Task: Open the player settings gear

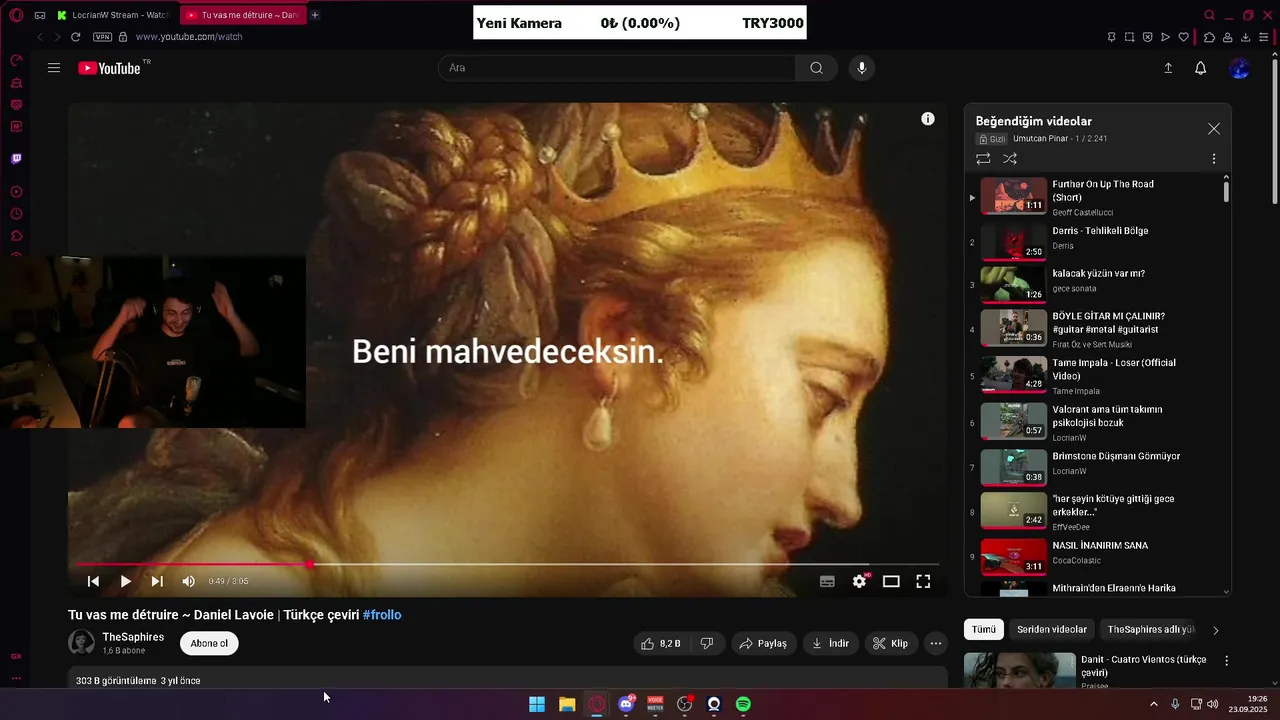Action: [x=859, y=581]
